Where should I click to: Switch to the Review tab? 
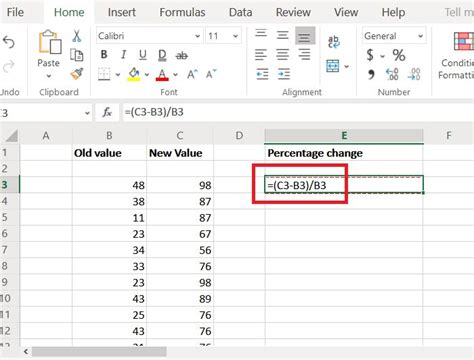point(293,12)
